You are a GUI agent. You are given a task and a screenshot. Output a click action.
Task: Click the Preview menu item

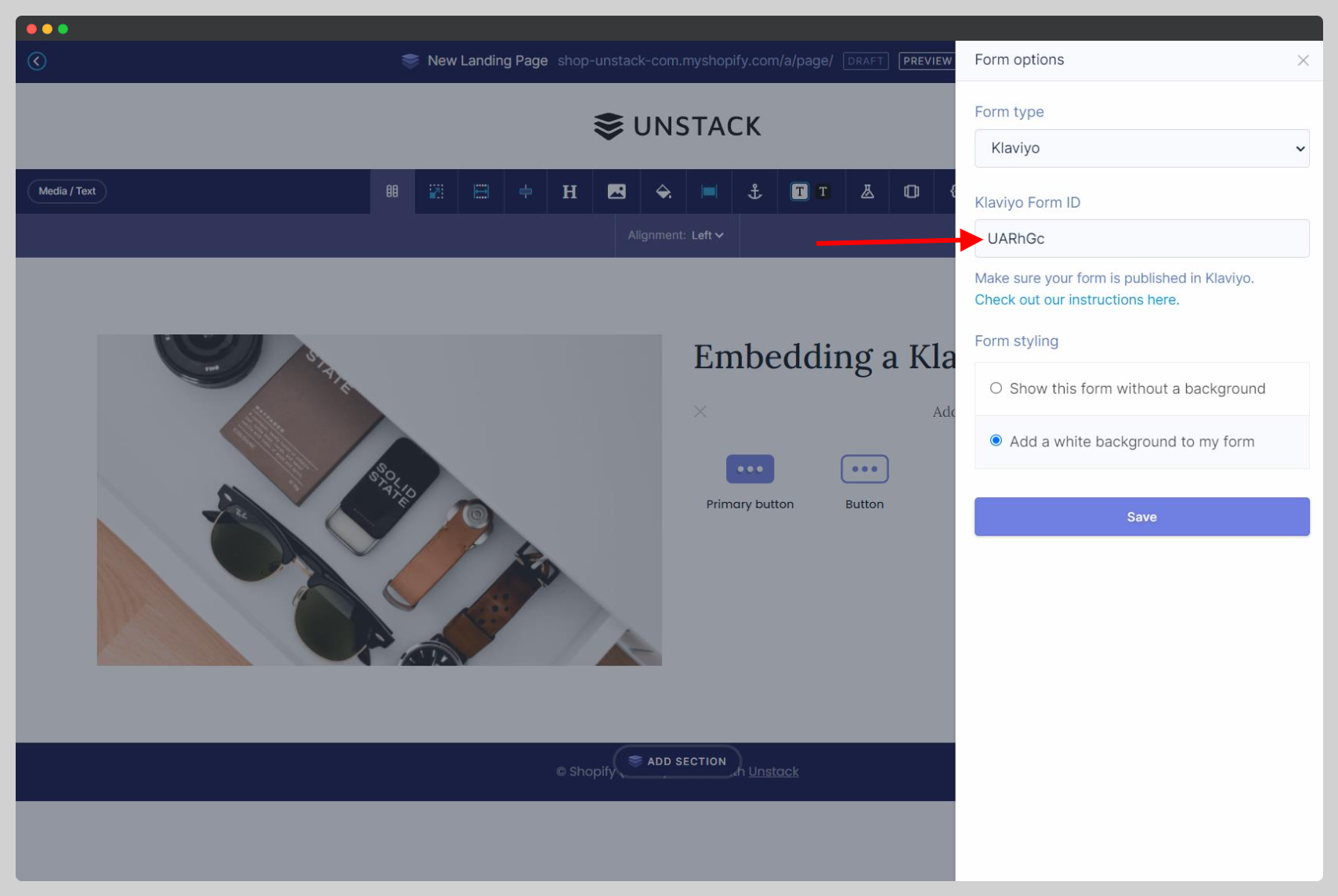[928, 61]
